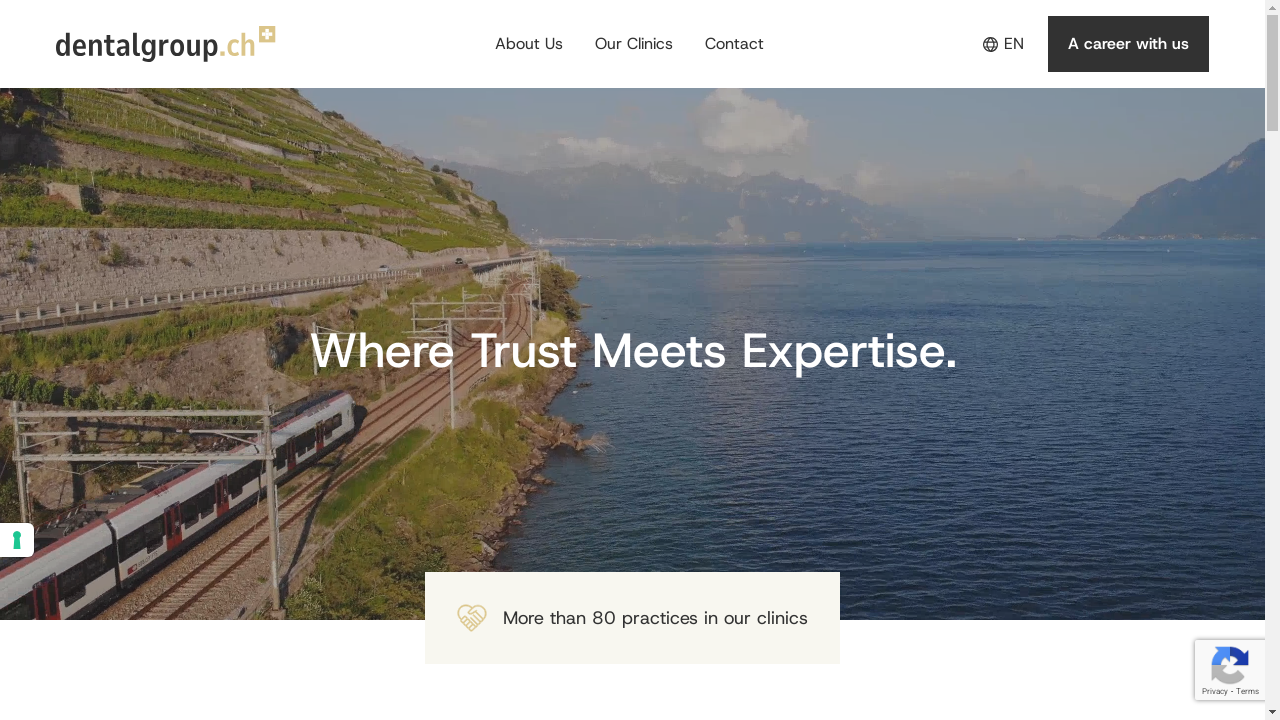Click the Where Trust Meets Expertise headline
This screenshot has height=720, width=1280.
coord(633,351)
